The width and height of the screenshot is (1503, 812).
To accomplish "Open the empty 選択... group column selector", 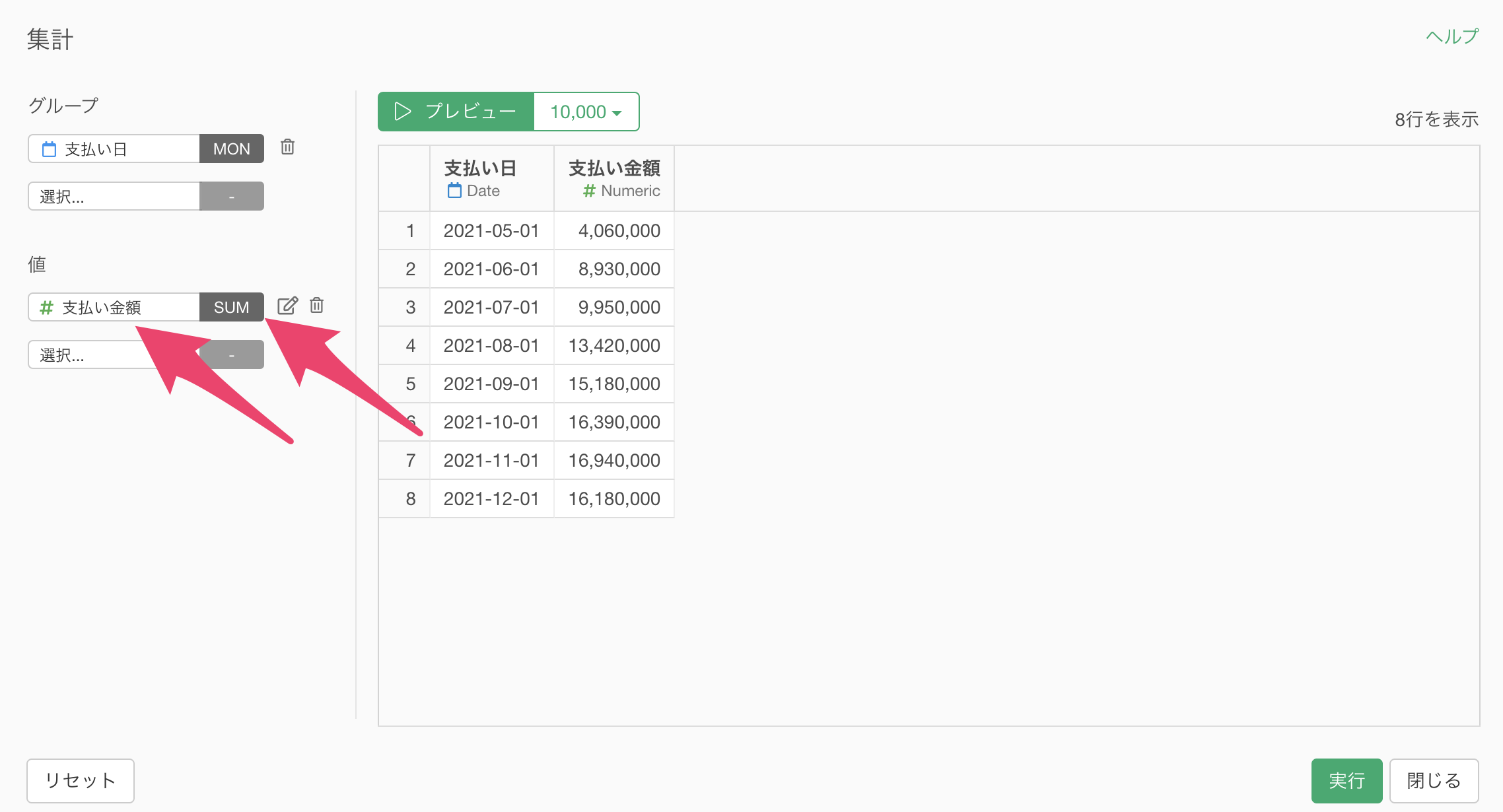I will (114, 196).
